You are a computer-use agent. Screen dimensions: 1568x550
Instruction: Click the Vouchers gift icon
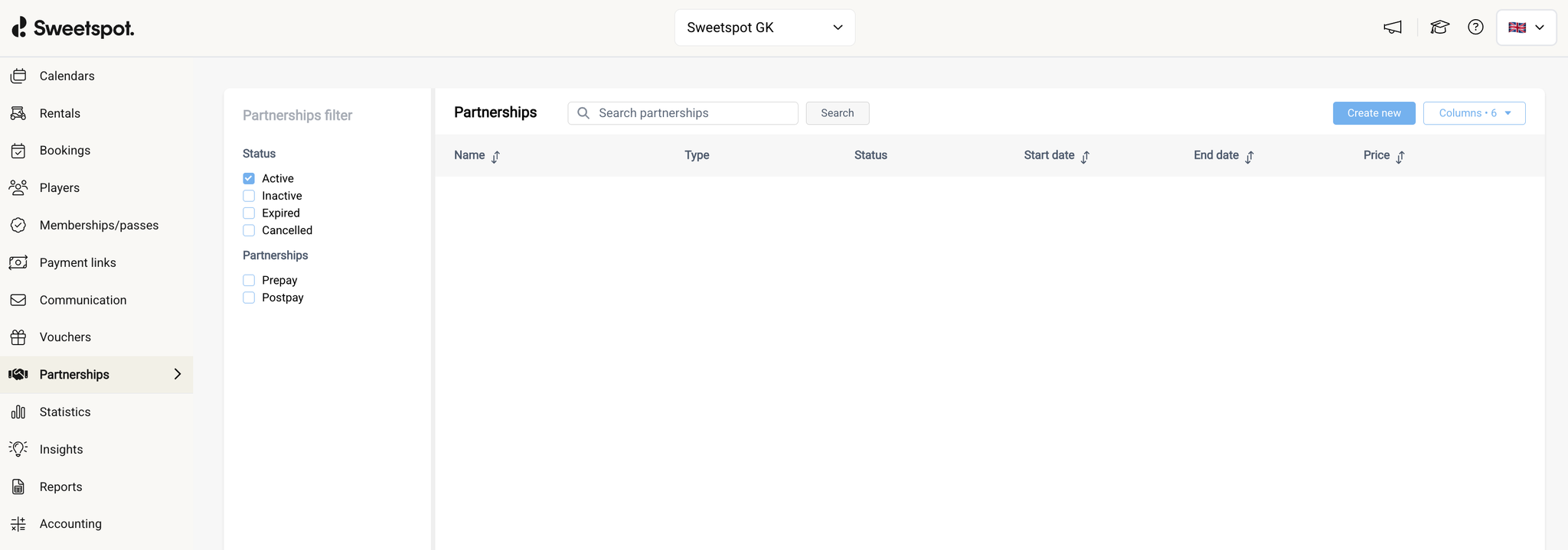[18, 337]
